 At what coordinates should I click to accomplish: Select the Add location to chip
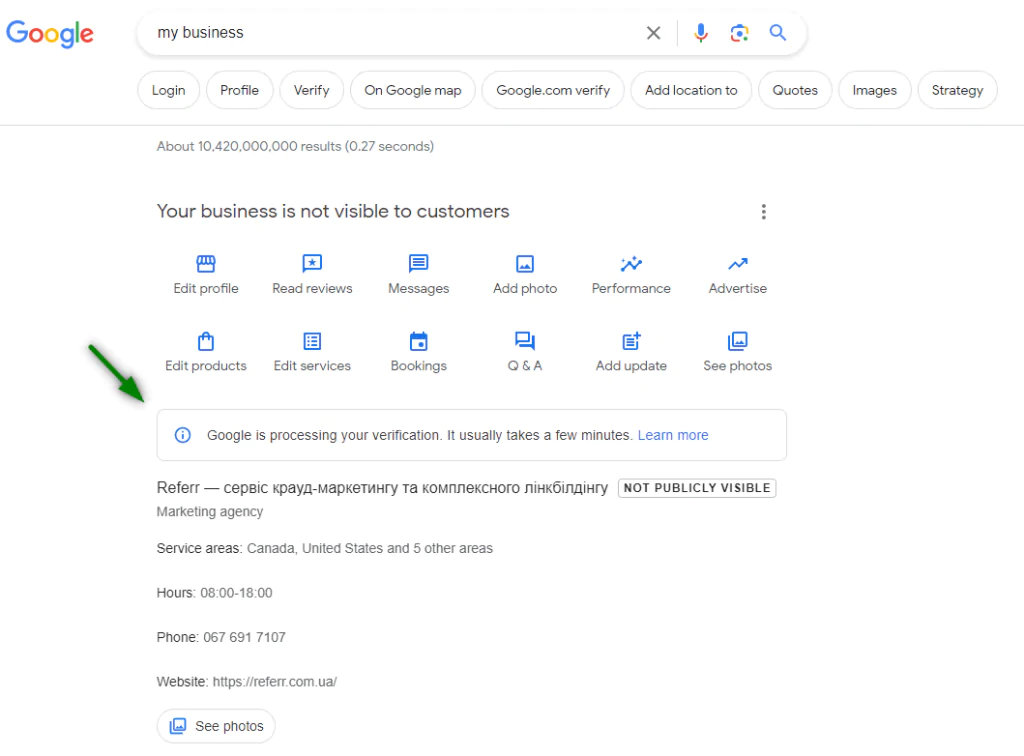point(691,90)
